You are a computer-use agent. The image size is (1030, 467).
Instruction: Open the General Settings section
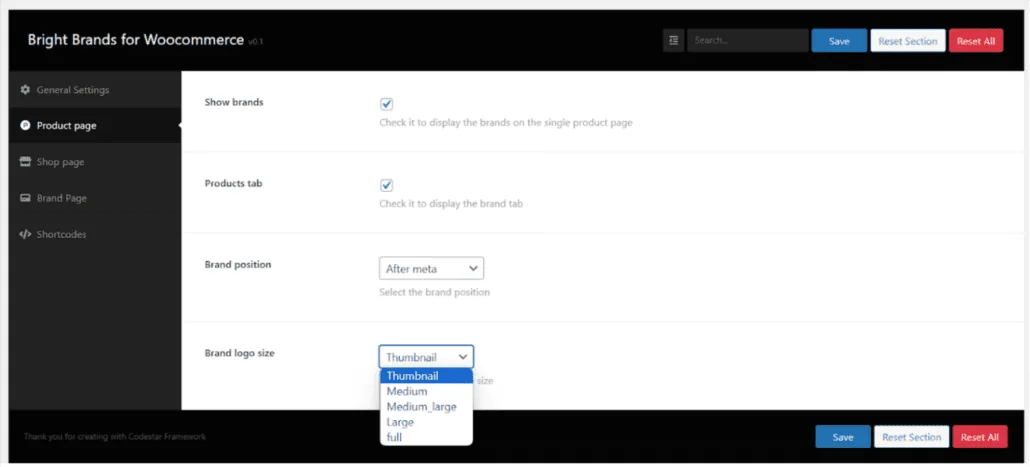(x=95, y=89)
